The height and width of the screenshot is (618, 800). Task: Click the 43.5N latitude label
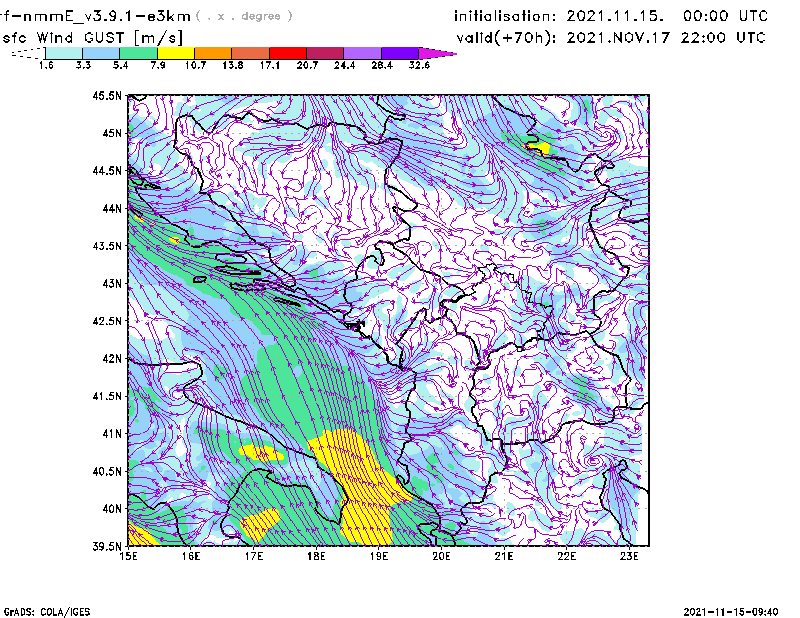[107, 246]
